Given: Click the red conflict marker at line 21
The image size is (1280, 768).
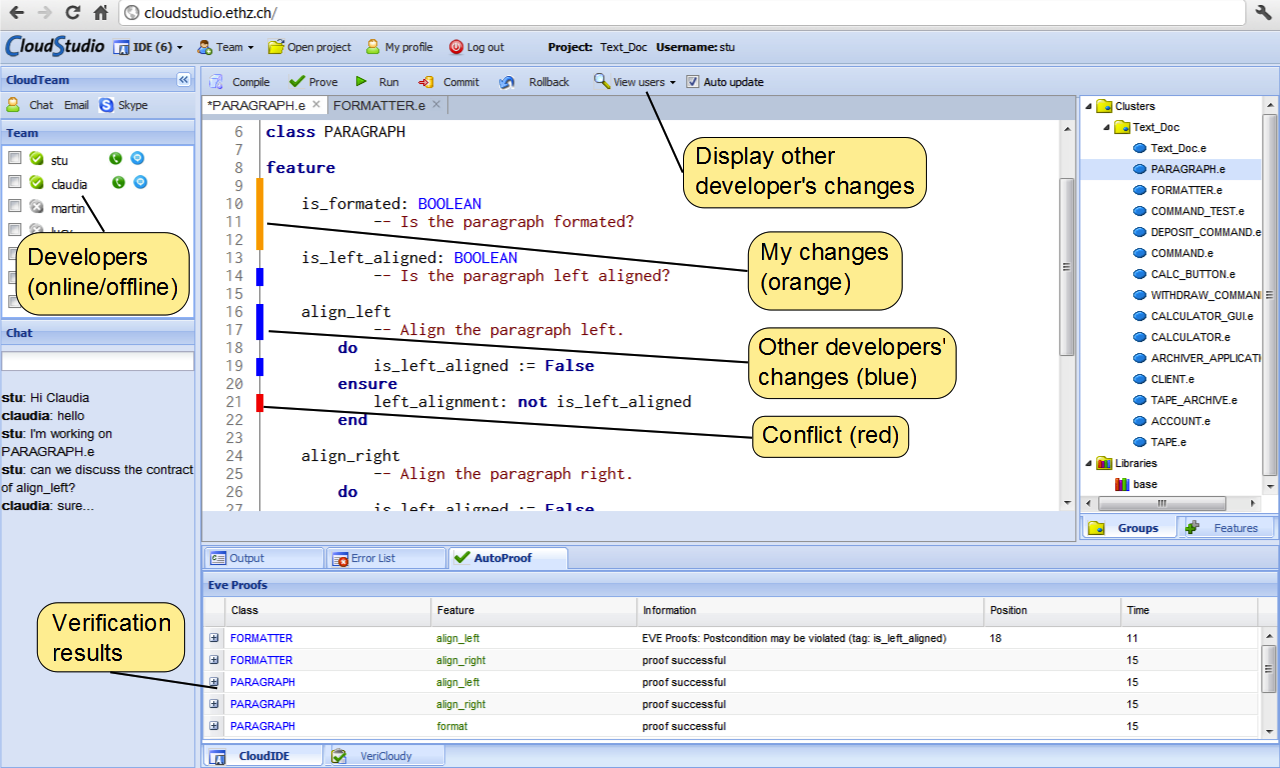Looking at the screenshot, I should (x=260, y=403).
